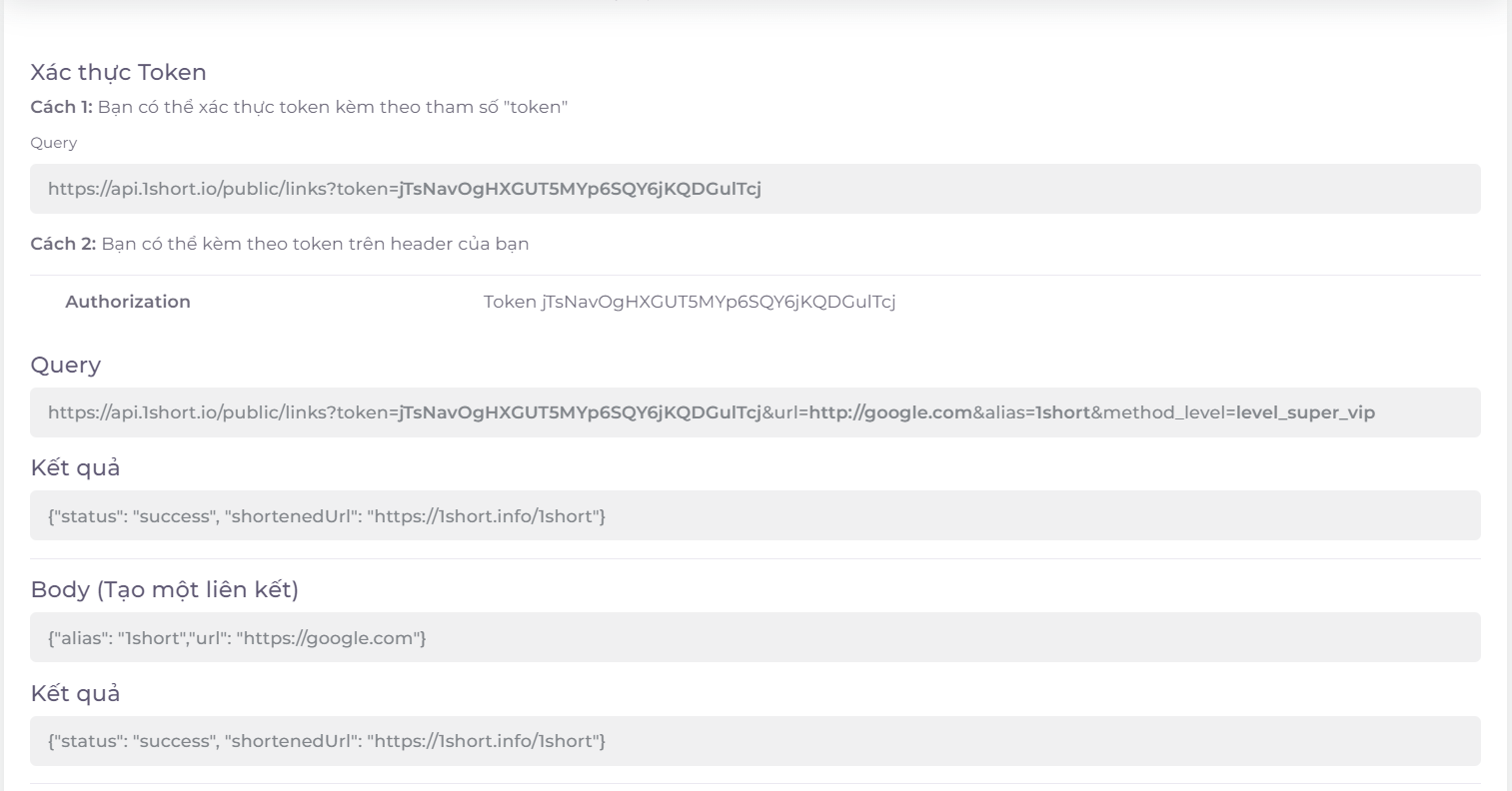This screenshot has width=1512, height=791.
Task: Click the "Xác thực Token" section heading
Action: [118, 72]
